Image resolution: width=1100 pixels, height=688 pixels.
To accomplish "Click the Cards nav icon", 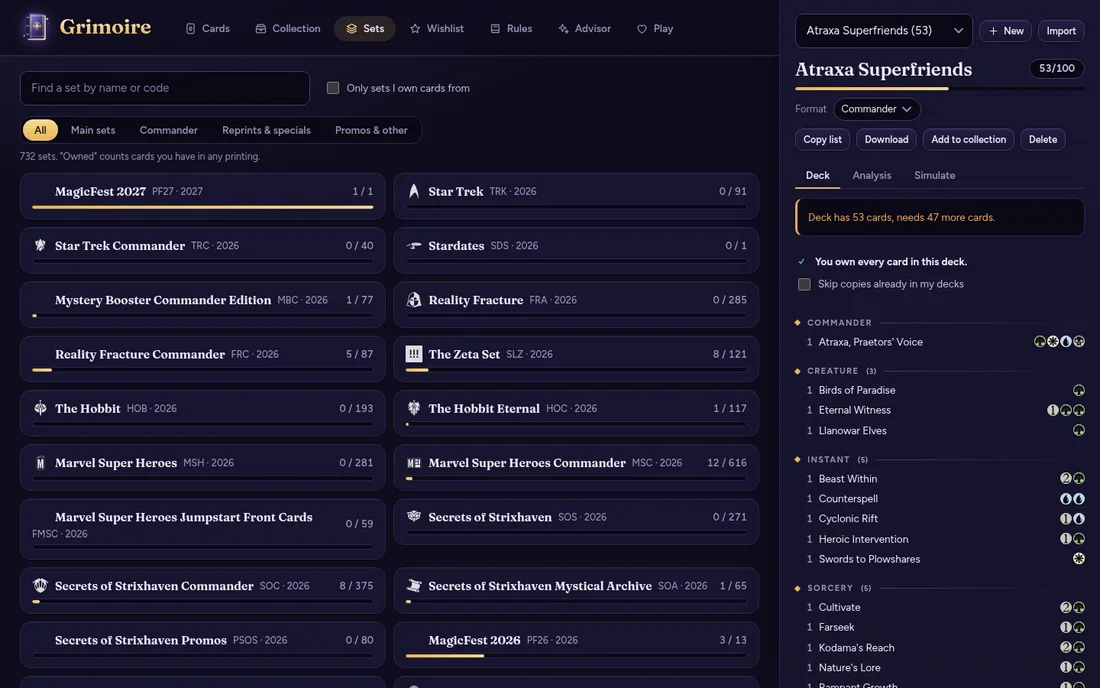I will pos(190,29).
